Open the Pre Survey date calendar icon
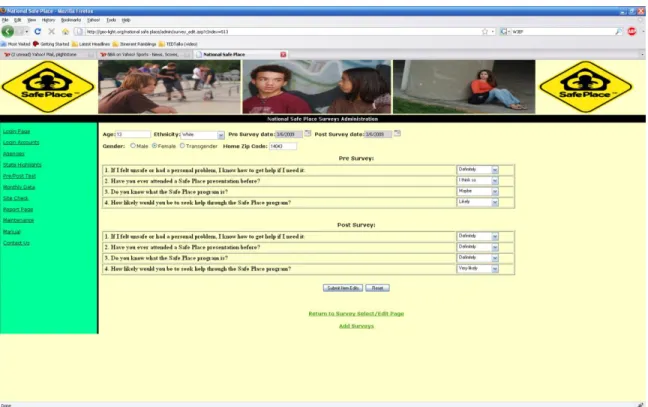Screen dimensions: 648x407 pyautogui.click(x=307, y=133)
